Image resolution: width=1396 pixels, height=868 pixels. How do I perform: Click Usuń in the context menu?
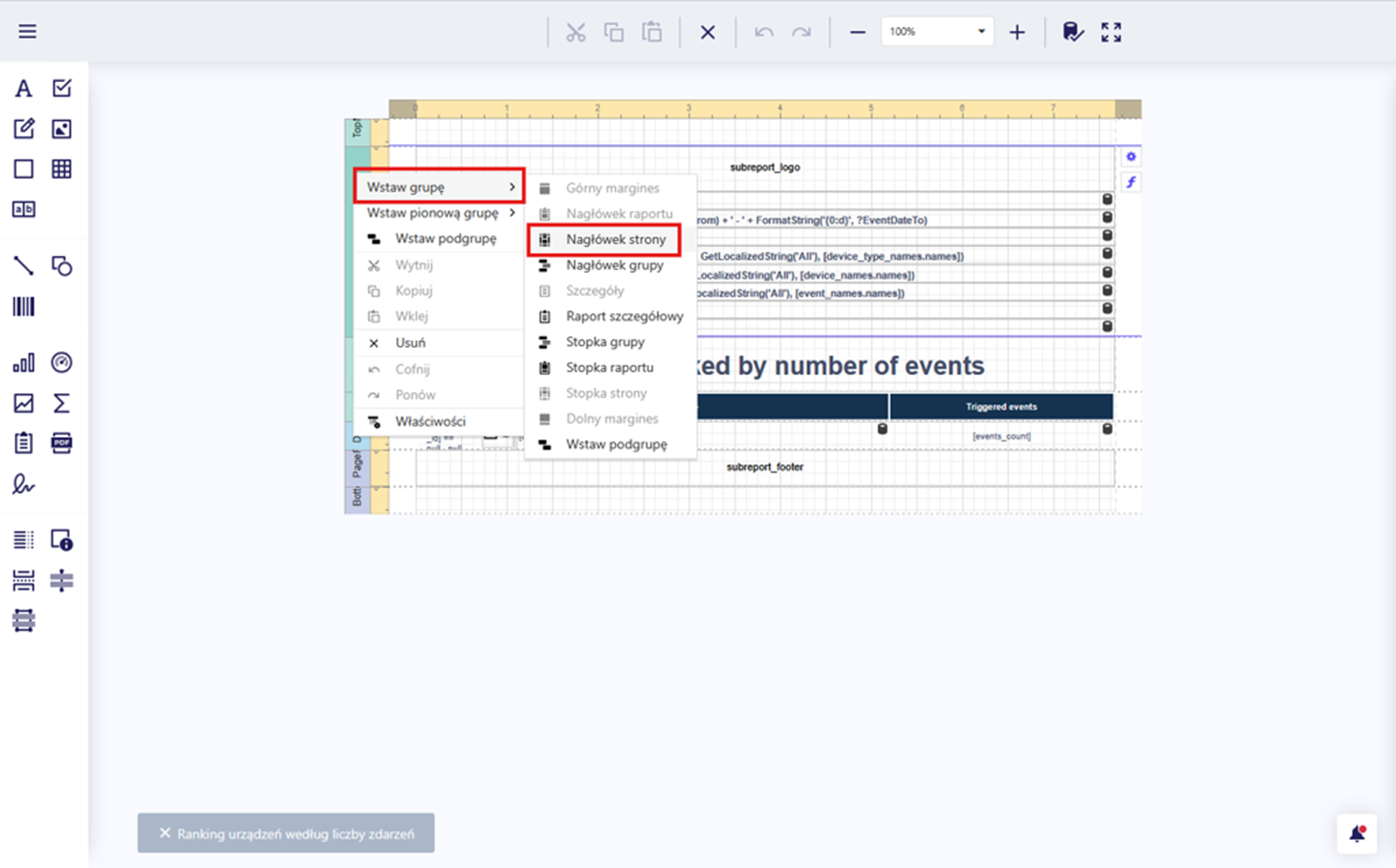(410, 343)
